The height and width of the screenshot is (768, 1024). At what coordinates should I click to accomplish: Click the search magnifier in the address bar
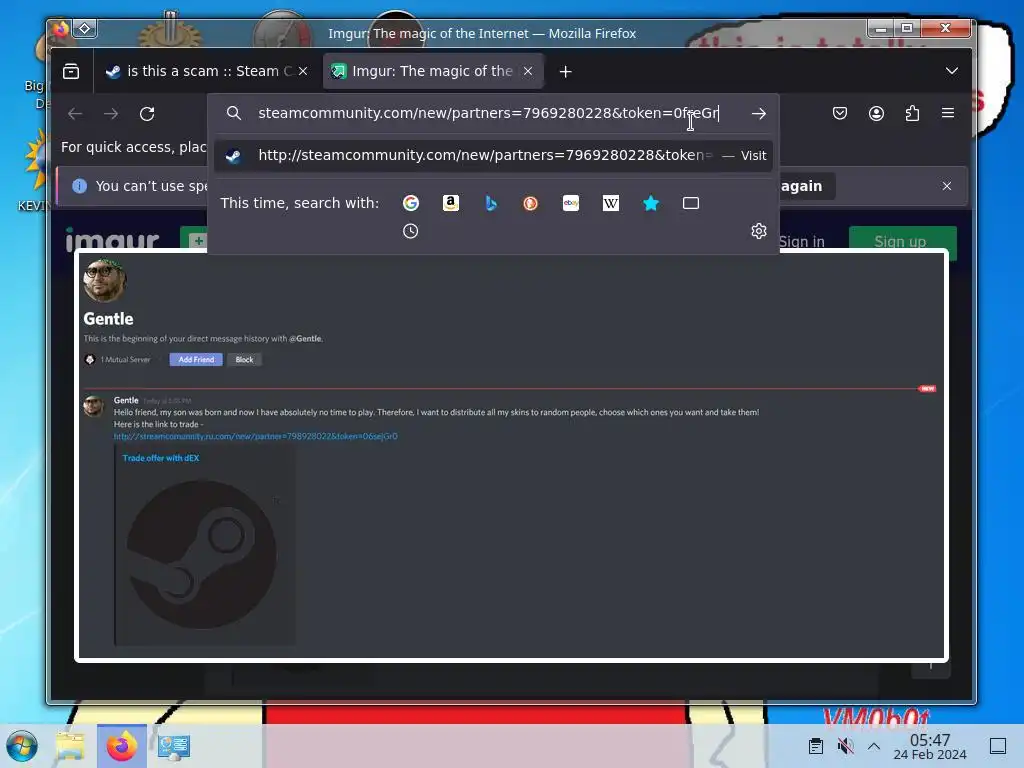click(234, 113)
